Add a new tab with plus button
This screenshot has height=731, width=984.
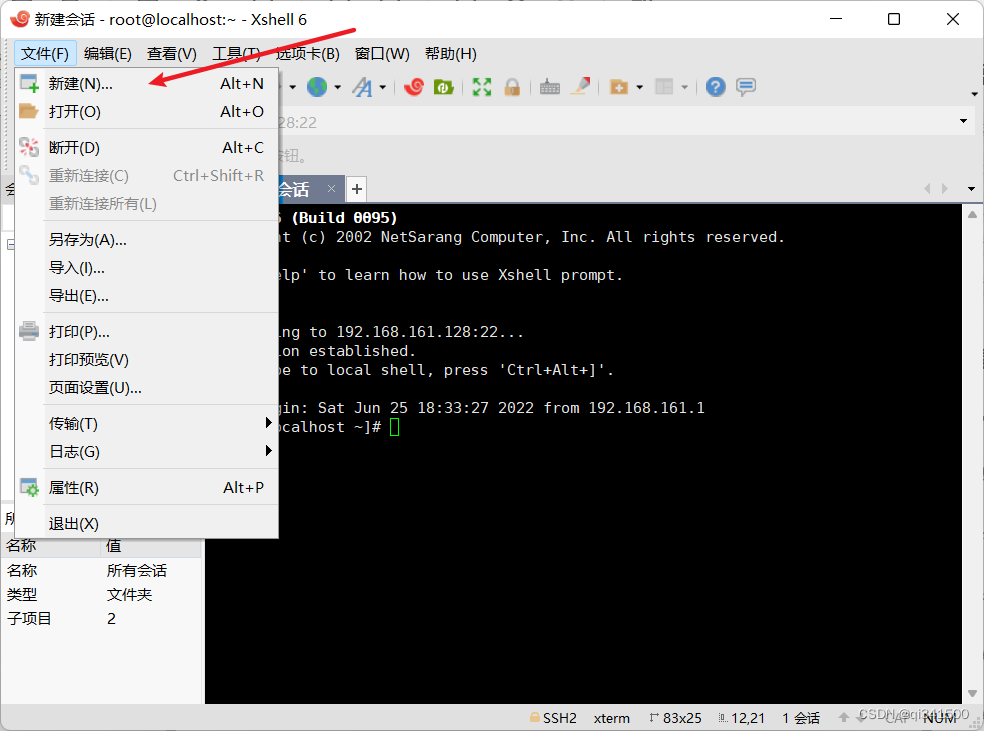point(356,189)
